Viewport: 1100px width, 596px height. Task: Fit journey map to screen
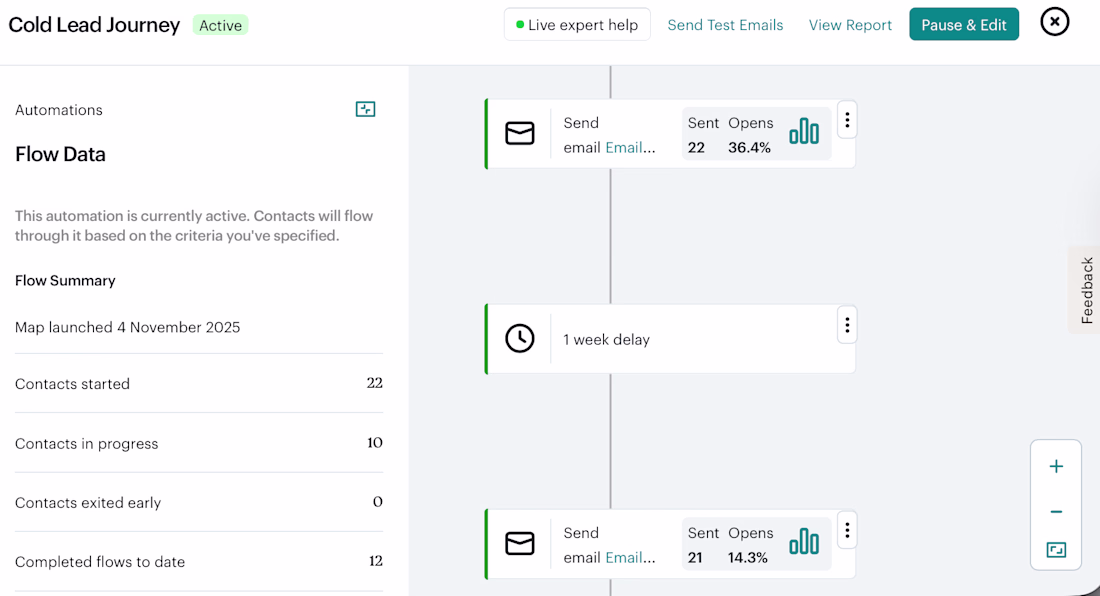pyautogui.click(x=1056, y=550)
